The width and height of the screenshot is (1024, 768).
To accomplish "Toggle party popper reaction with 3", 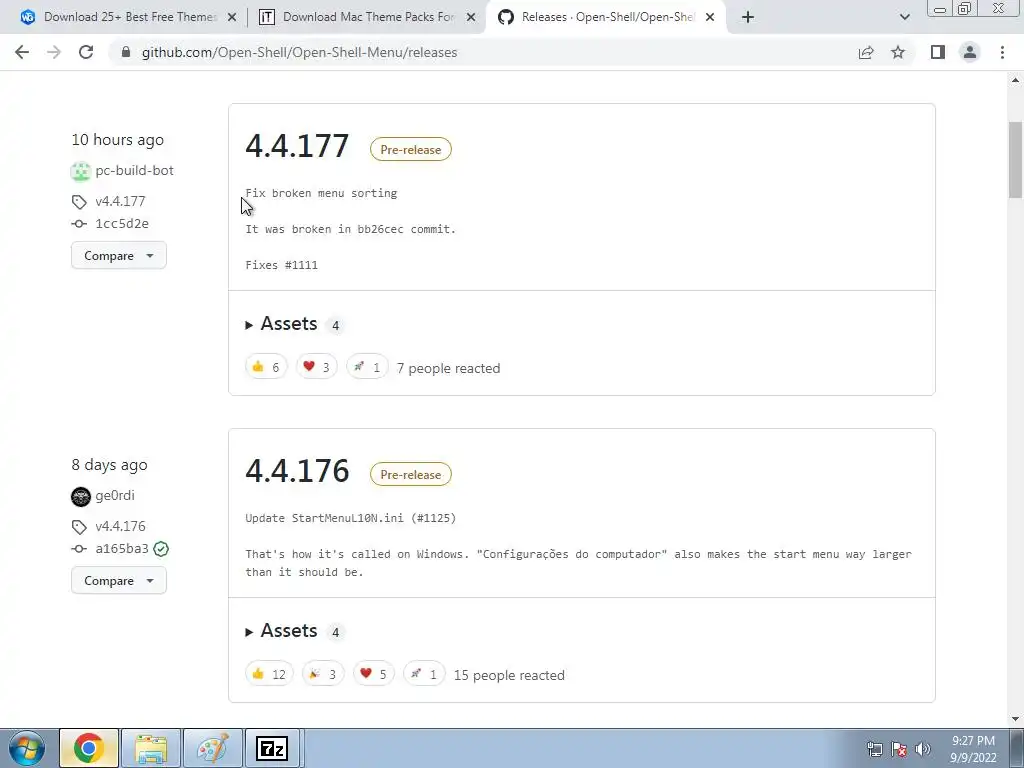I will pos(323,674).
